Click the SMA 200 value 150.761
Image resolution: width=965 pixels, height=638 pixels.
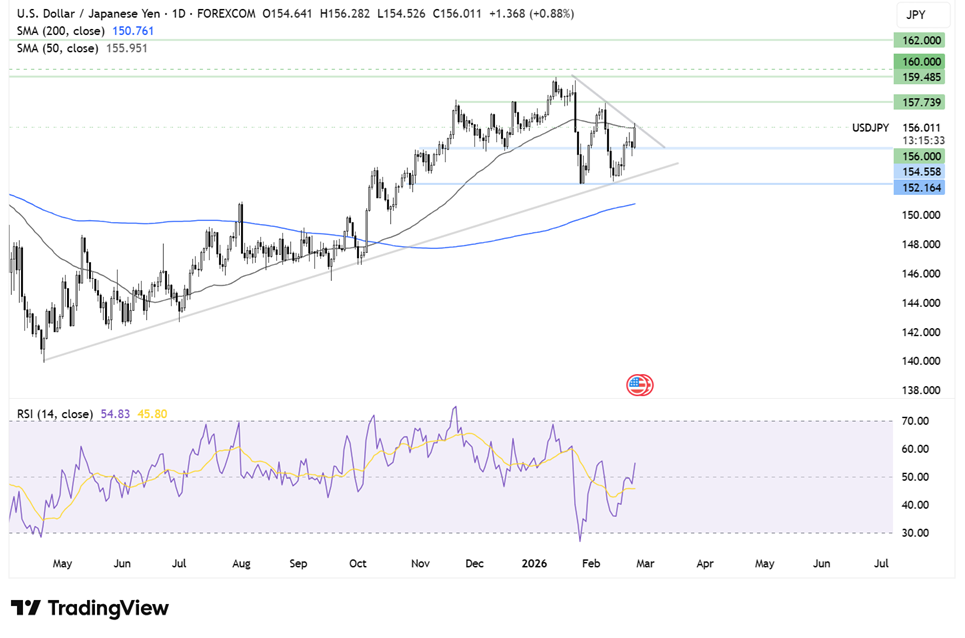tap(133, 31)
